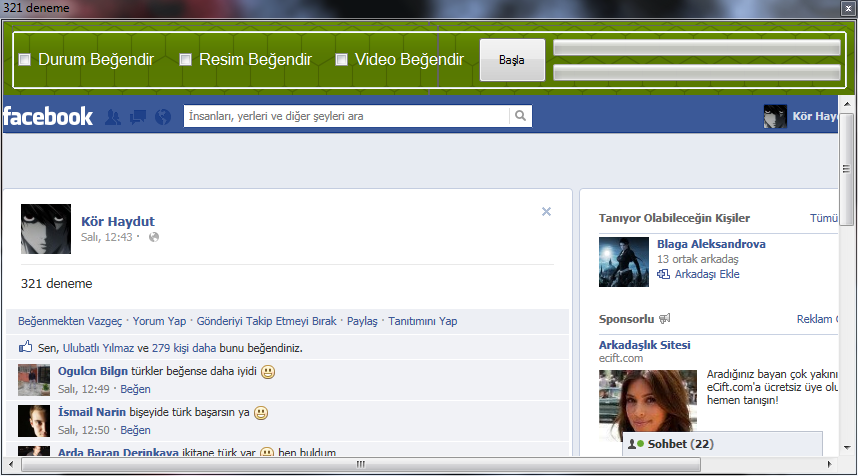This screenshot has height=476, width=858.
Task: Click the vertical scrollbar thumb
Action: pos(847,169)
